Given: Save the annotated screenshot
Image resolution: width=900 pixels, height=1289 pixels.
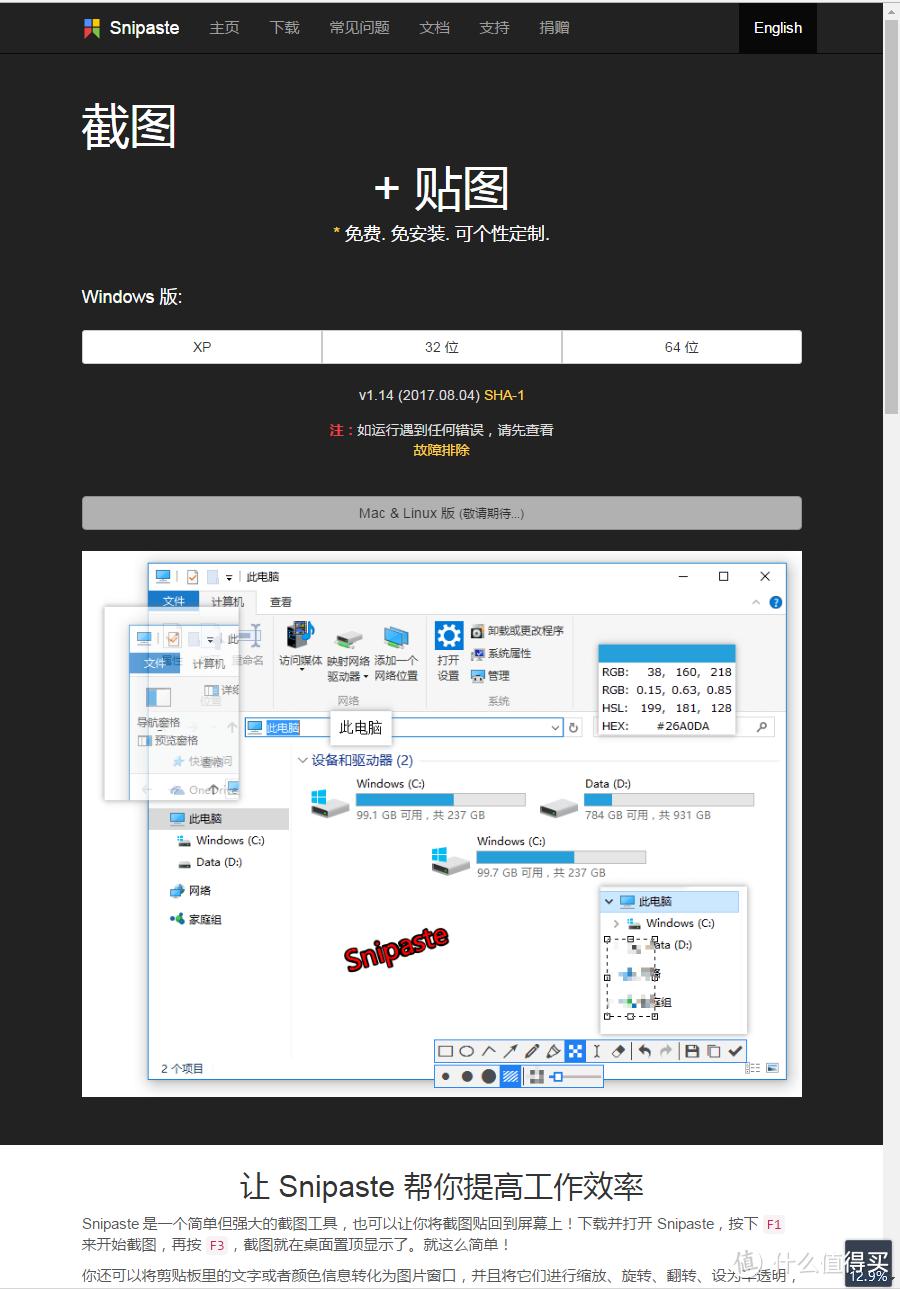Looking at the screenshot, I should pyautogui.click(x=692, y=1051).
